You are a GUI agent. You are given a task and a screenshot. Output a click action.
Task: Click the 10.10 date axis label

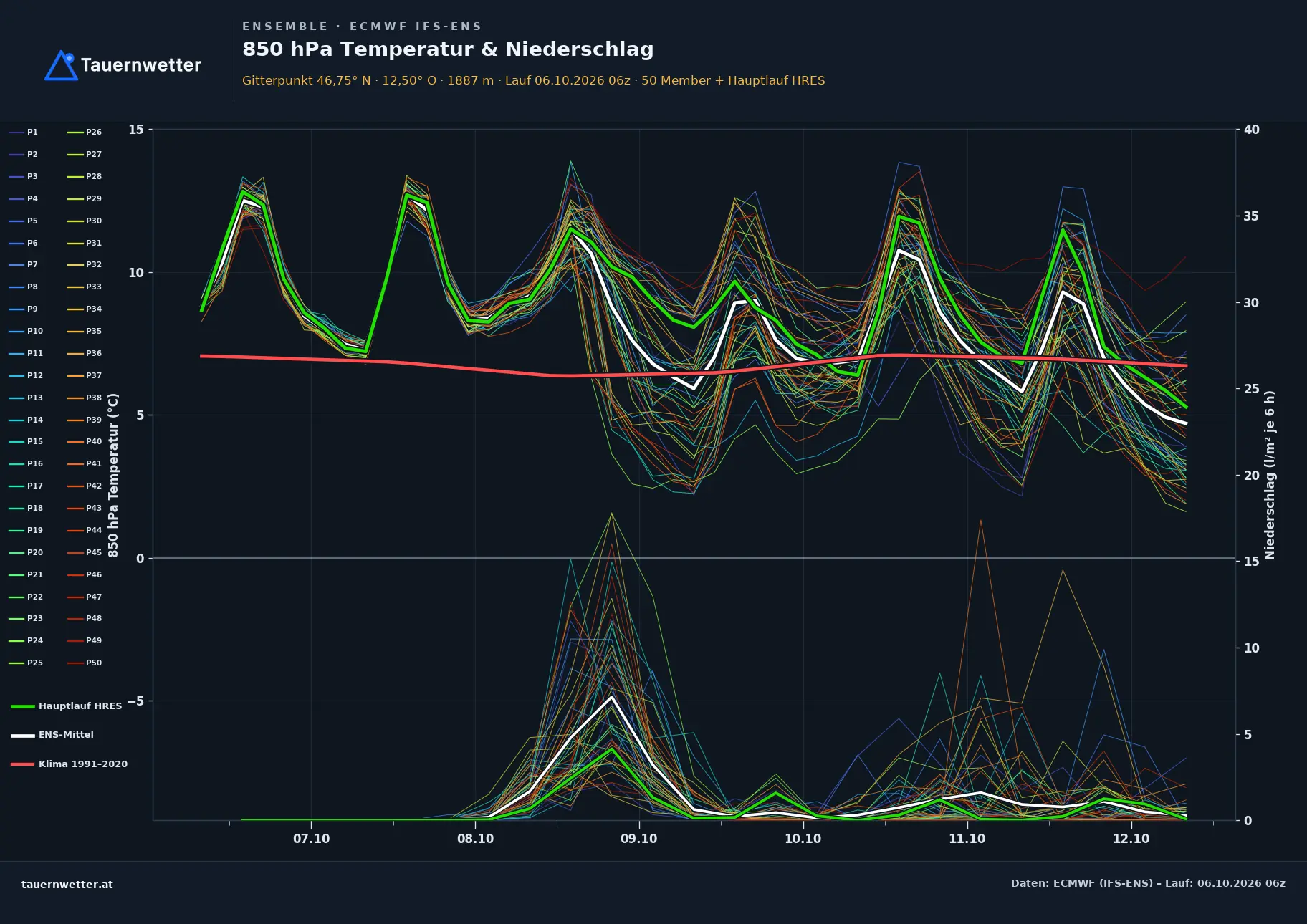(803, 839)
